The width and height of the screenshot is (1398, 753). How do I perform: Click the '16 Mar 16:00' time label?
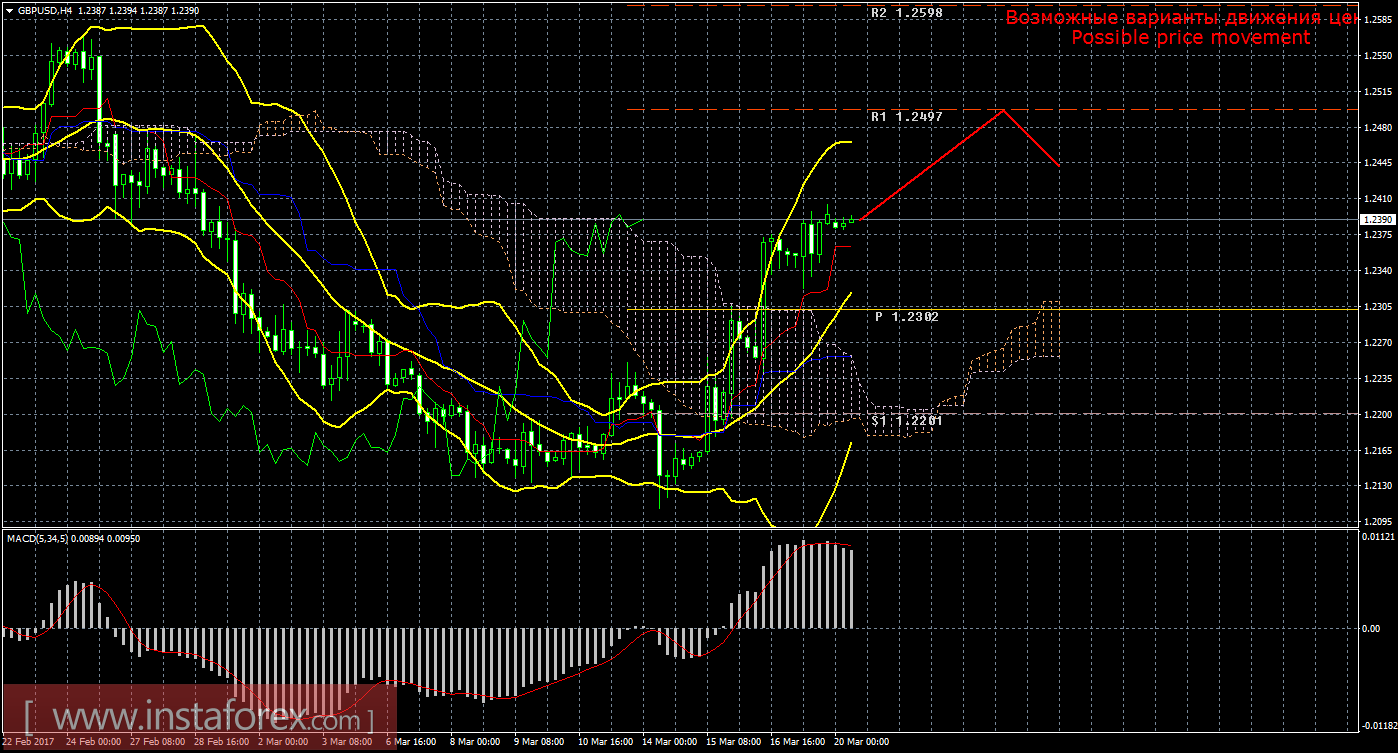click(797, 743)
